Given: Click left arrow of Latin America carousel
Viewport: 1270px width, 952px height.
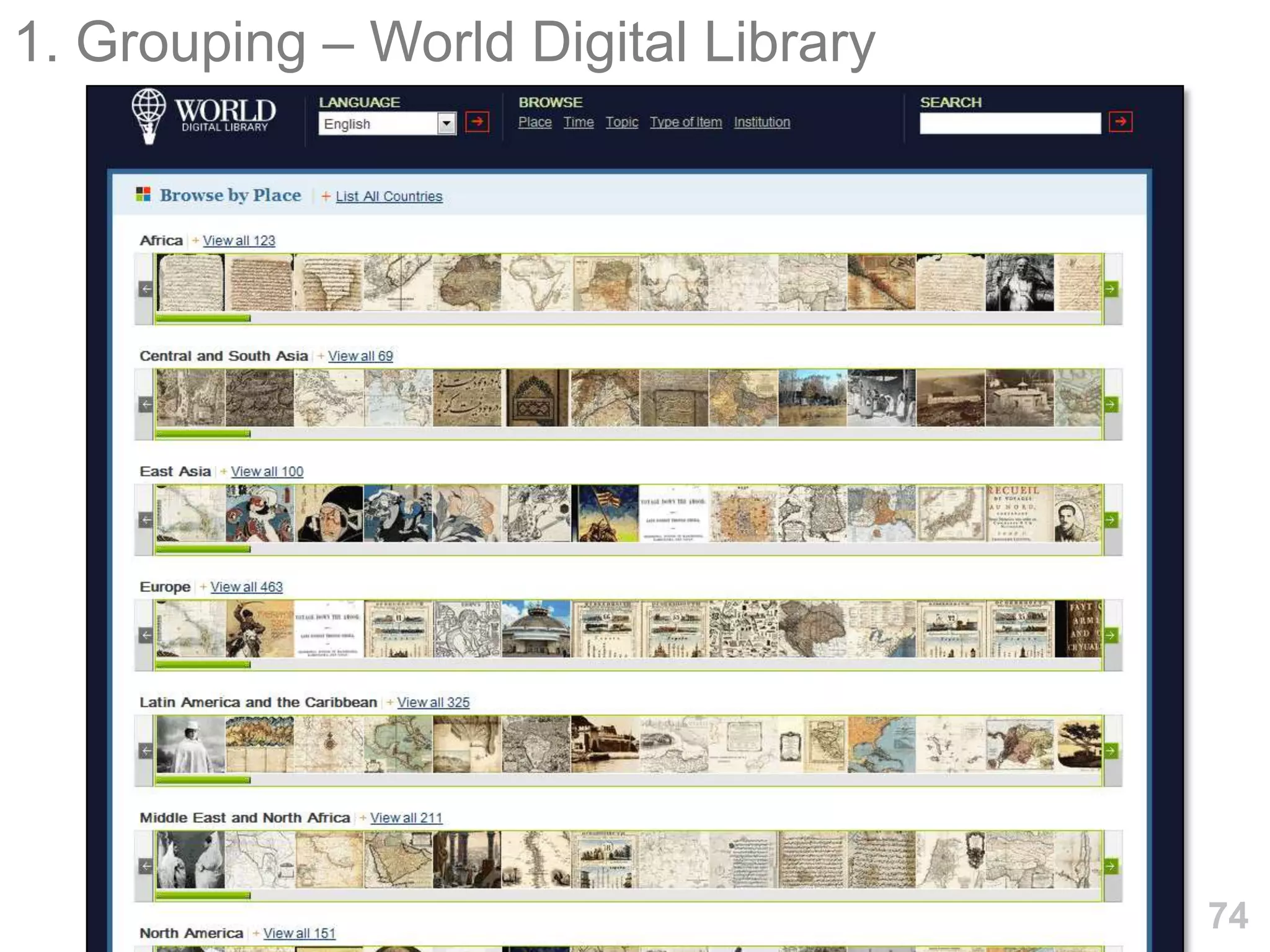Looking at the screenshot, I should [146, 751].
